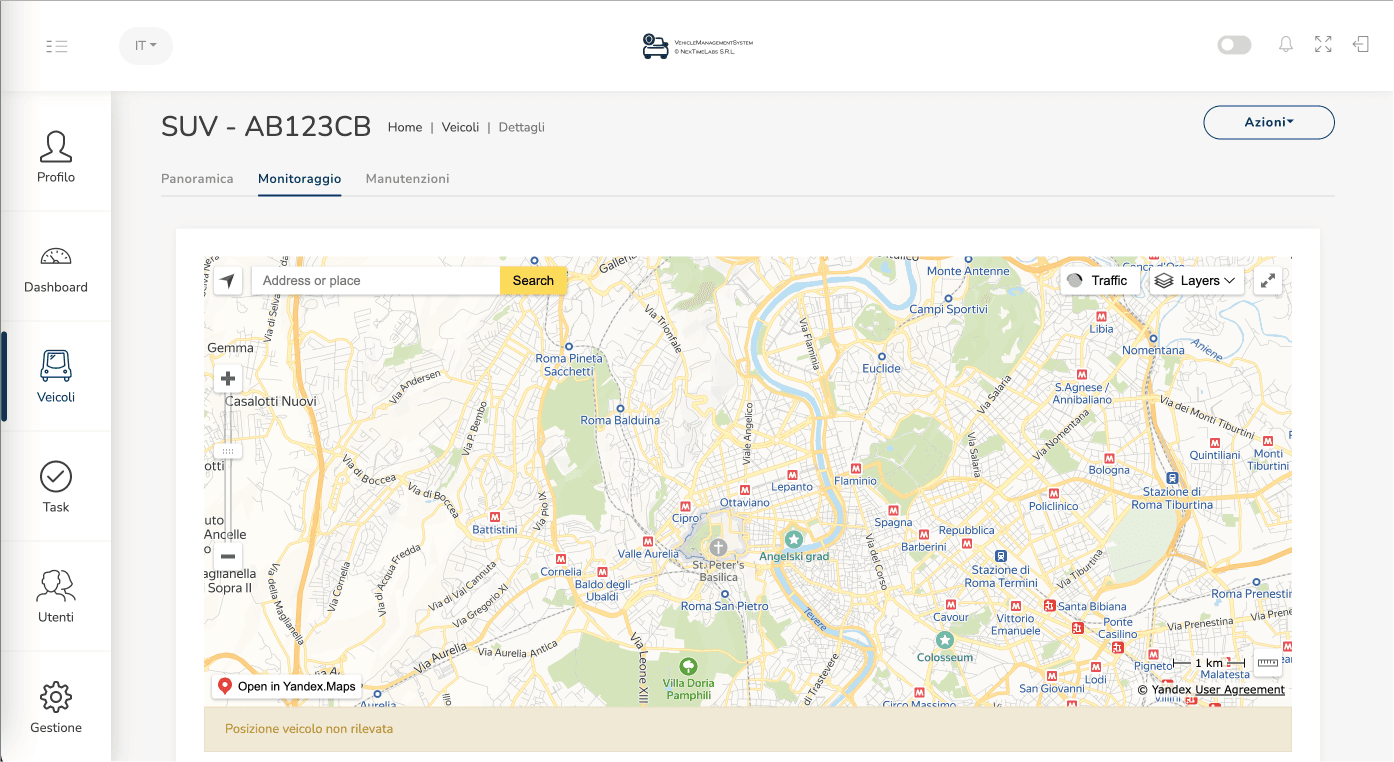The image size is (1394, 762).
Task: Open Task in the sidebar
Action: click(56, 487)
